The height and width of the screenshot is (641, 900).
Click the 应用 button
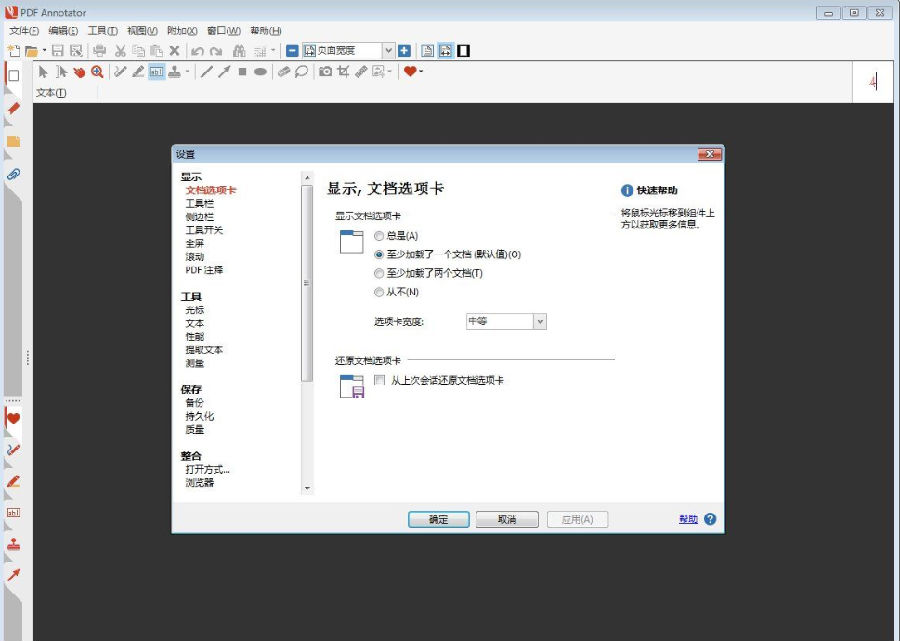pos(577,519)
